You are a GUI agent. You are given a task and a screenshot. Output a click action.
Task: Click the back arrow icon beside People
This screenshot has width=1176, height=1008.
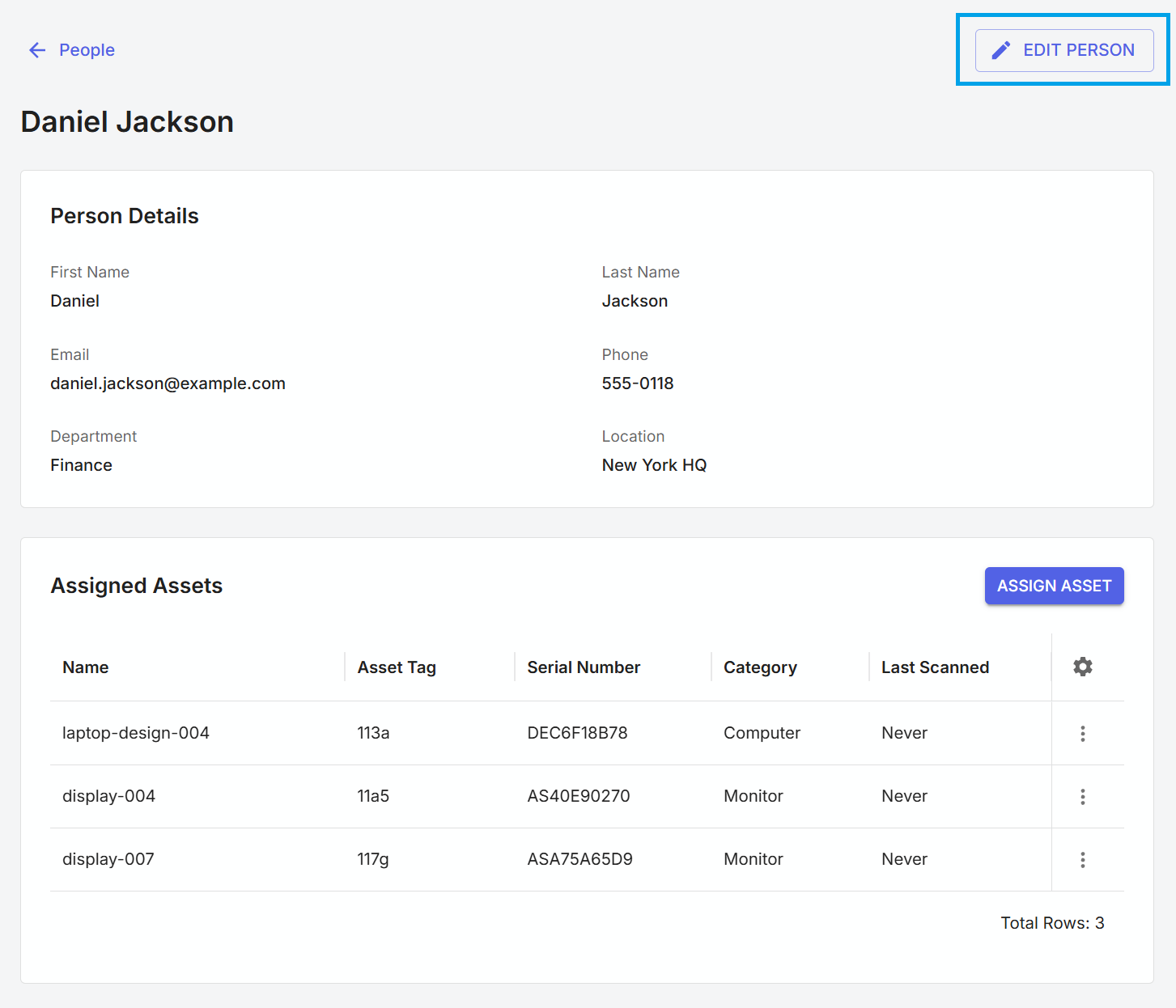coord(37,50)
